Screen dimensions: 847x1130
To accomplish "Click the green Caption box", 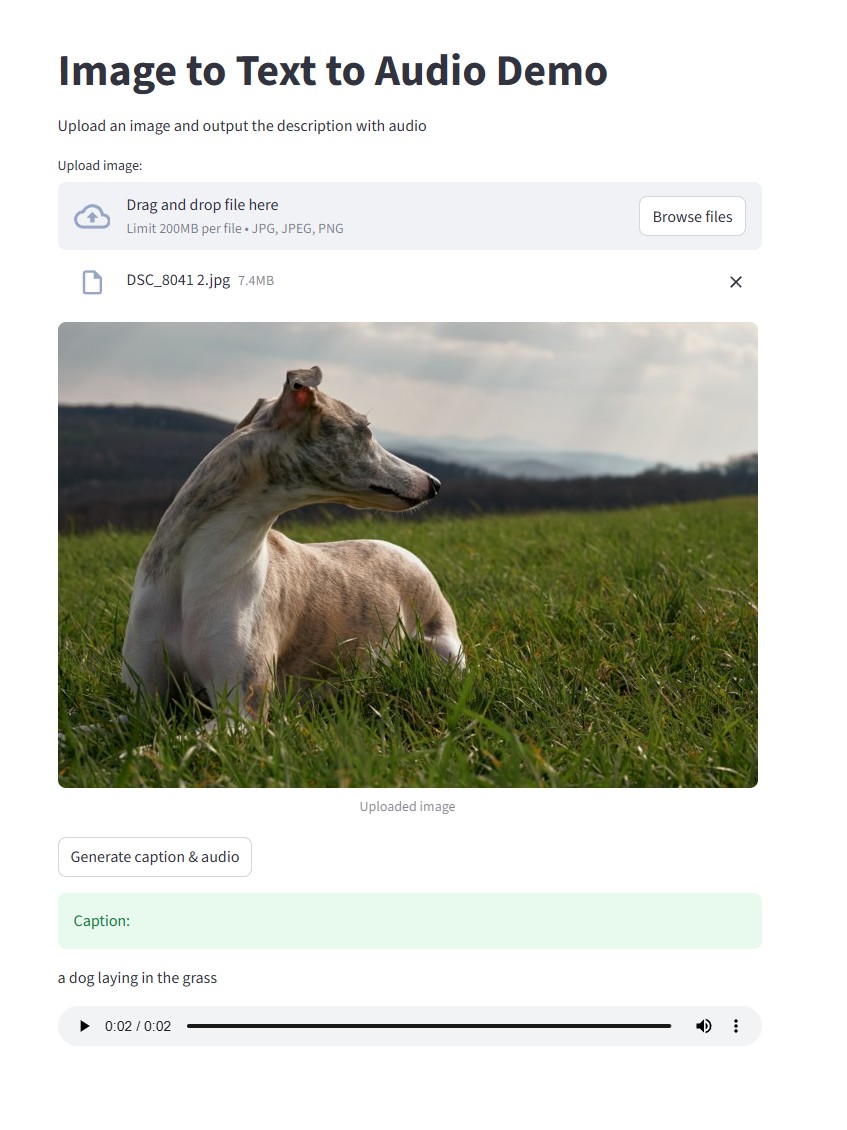I will click(409, 921).
